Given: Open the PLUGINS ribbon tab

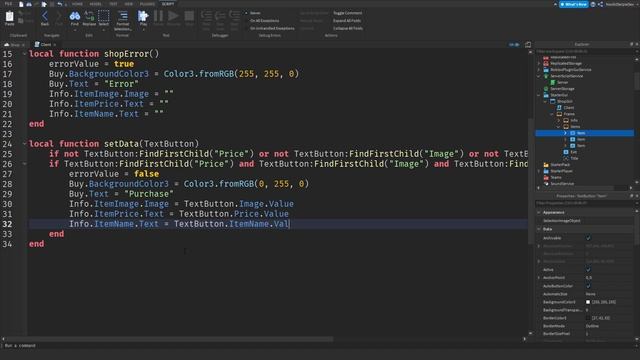Looking at the screenshot, I should [147, 4].
